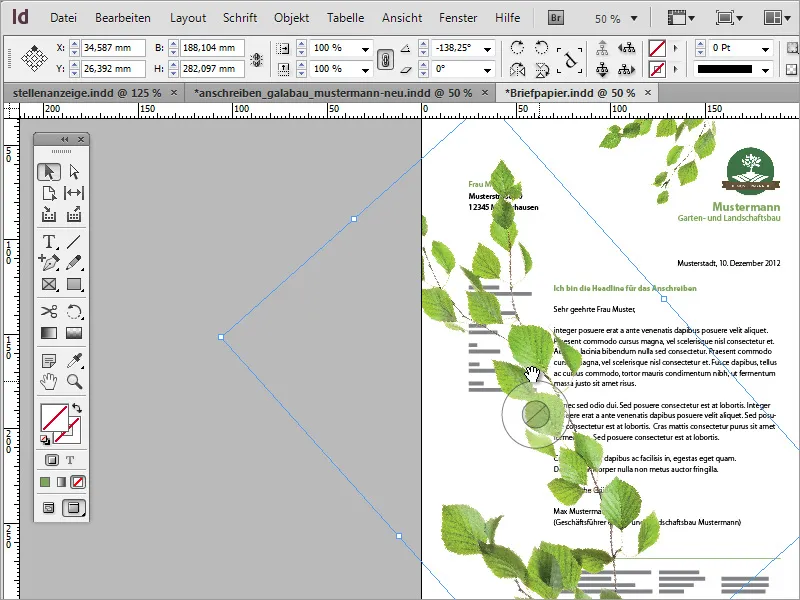The image size is (800, 600).
Task: Collapse toolbox with double-arrow button
Action: click(64, 139)
